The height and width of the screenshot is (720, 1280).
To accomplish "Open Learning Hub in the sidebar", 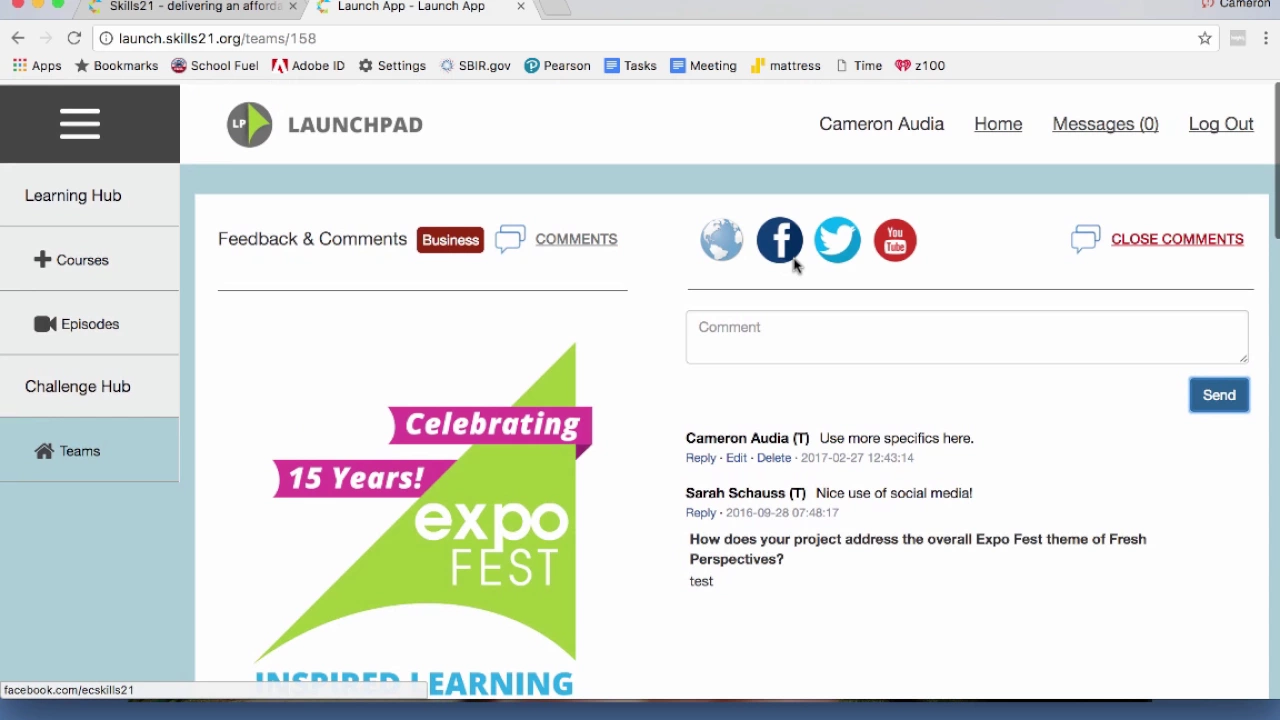I will 90,196.
